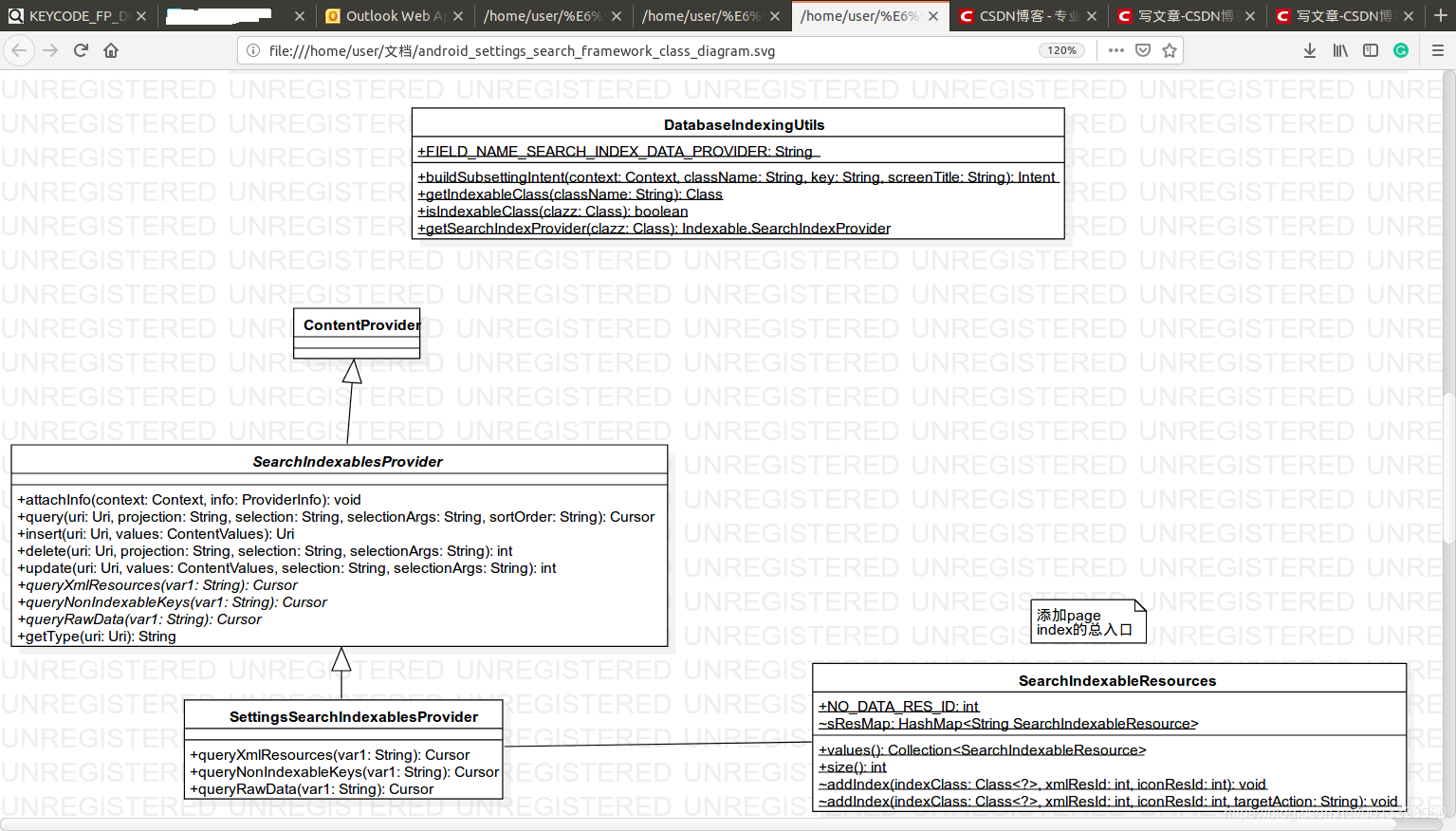This screenshot has width=1456, height=831.
Task: Click the SettingsSearchIndexablesProvider class title
Action: click(354, 717)
